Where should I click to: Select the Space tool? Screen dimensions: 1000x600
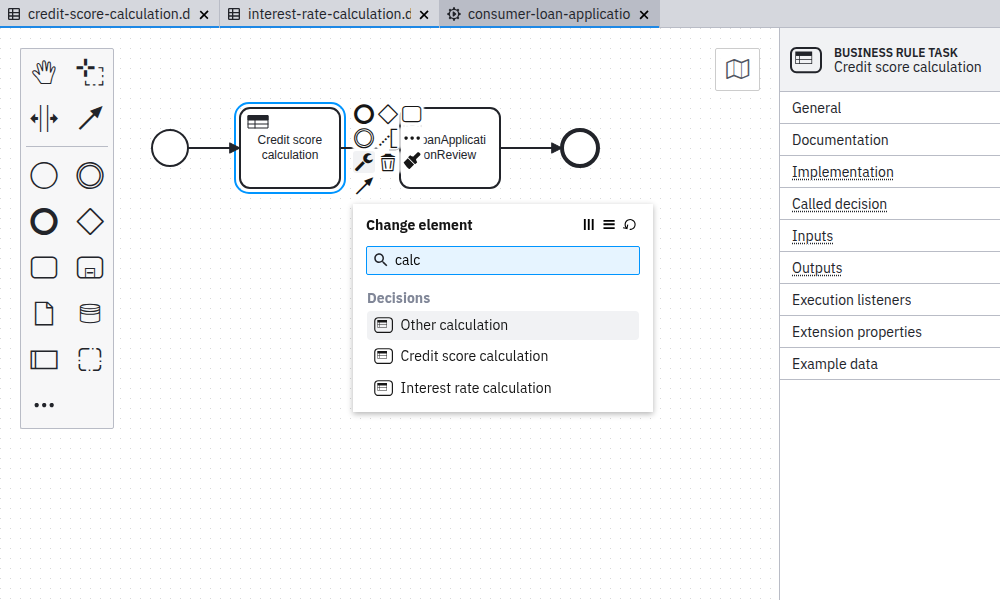[x=44, y=118]
